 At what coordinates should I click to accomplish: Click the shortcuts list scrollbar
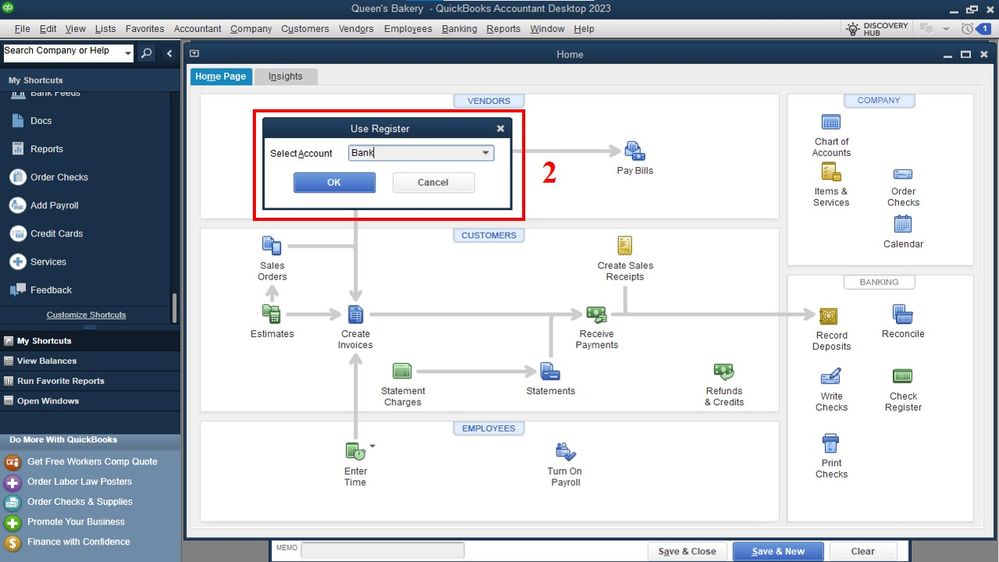174,308
